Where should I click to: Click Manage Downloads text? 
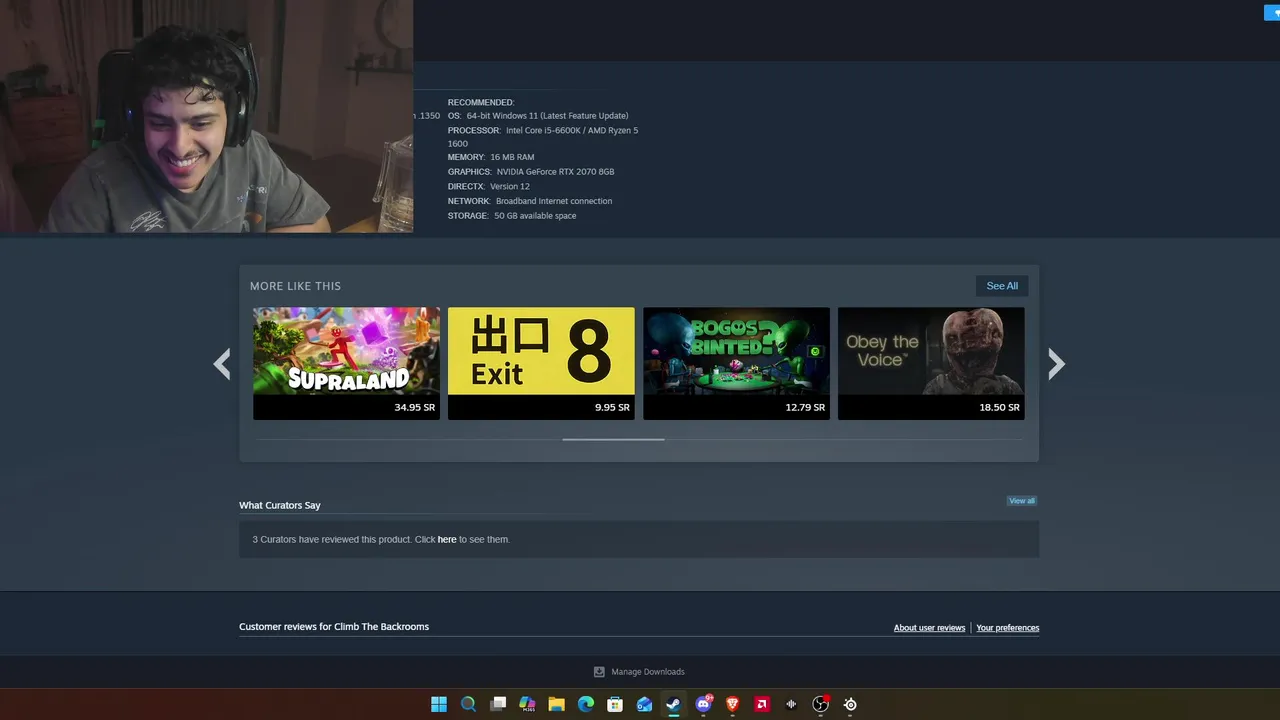click(648, 672)
